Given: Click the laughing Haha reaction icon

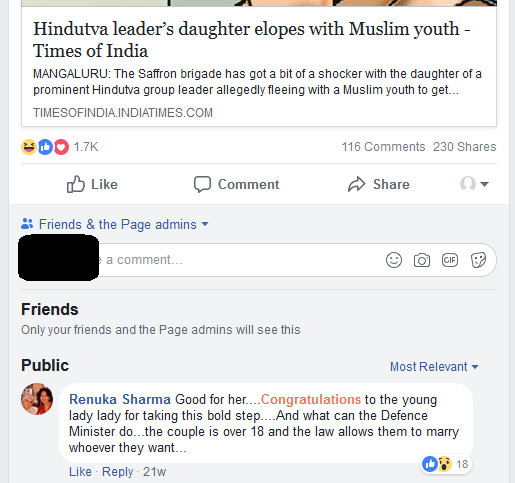Looking at the screenshot, I should [29, 147].
